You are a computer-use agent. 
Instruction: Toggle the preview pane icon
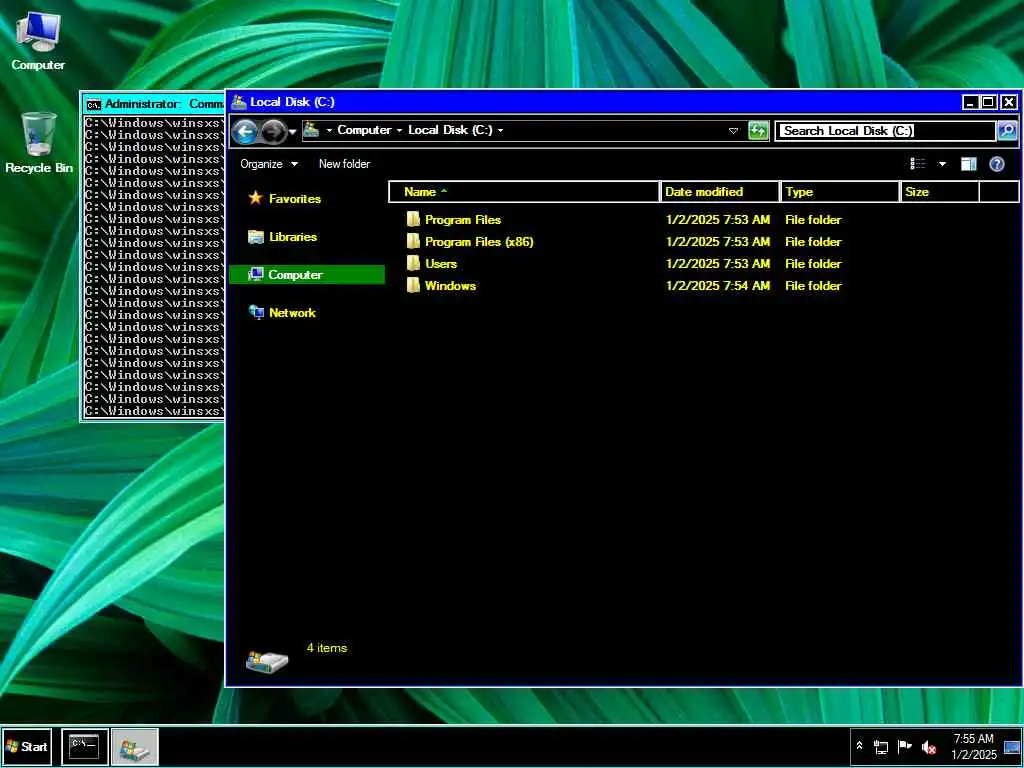click(x=968, y=164)
